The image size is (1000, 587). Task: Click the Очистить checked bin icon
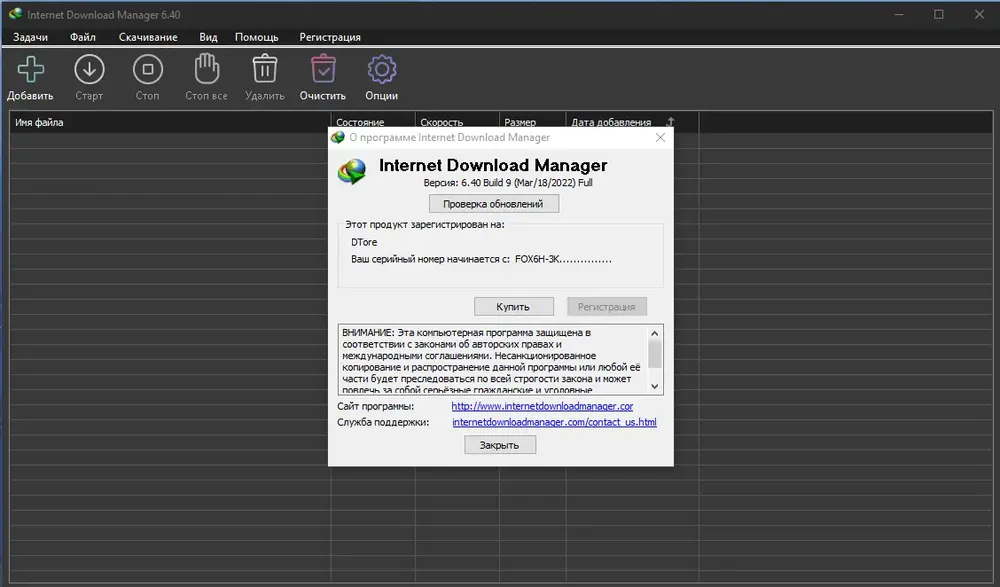click(x=323, y=69)
